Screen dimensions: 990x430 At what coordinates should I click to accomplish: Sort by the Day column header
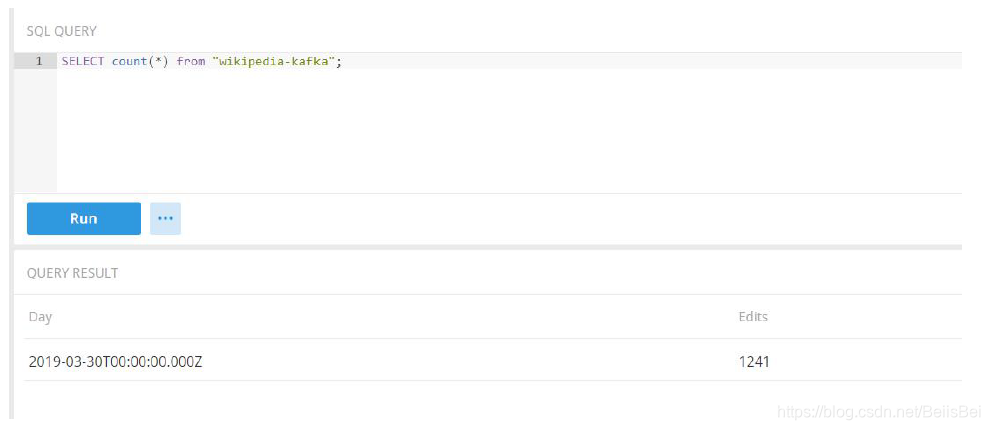pyautogui.click(x=40, y=317)
